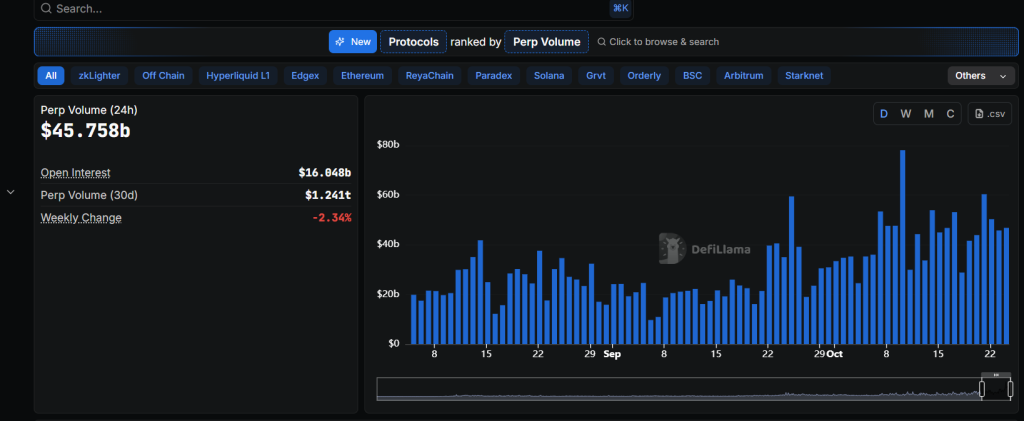The image size is (1024, 421).
Task: Open the Perp Volume metric selector
Action: [546, 41]
